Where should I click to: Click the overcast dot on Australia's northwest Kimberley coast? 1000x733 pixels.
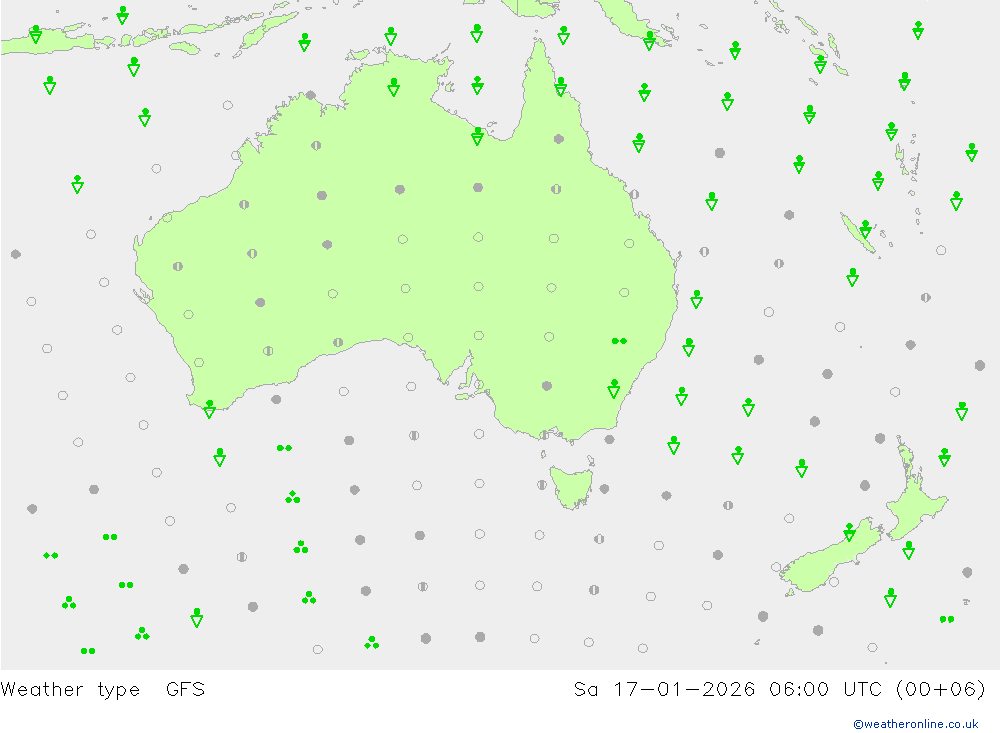click(x=311, y=95)
